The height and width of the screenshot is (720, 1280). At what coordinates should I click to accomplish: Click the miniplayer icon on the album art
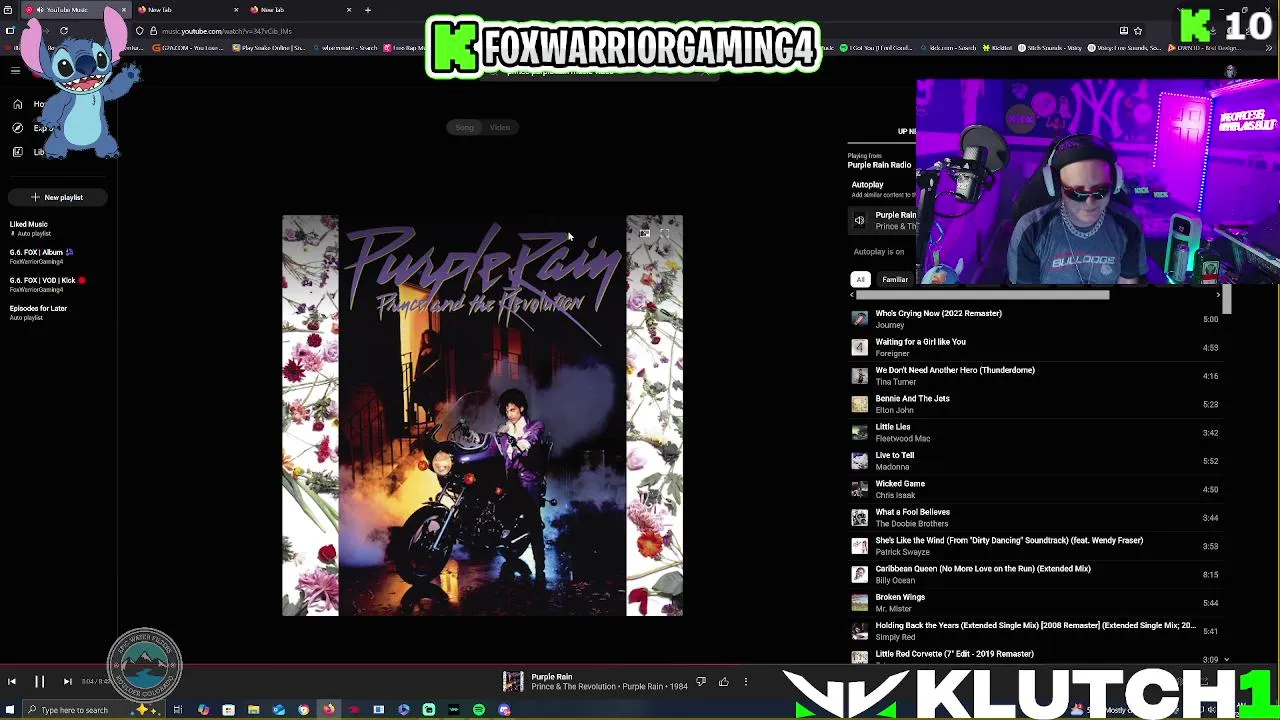coord(645,234)
